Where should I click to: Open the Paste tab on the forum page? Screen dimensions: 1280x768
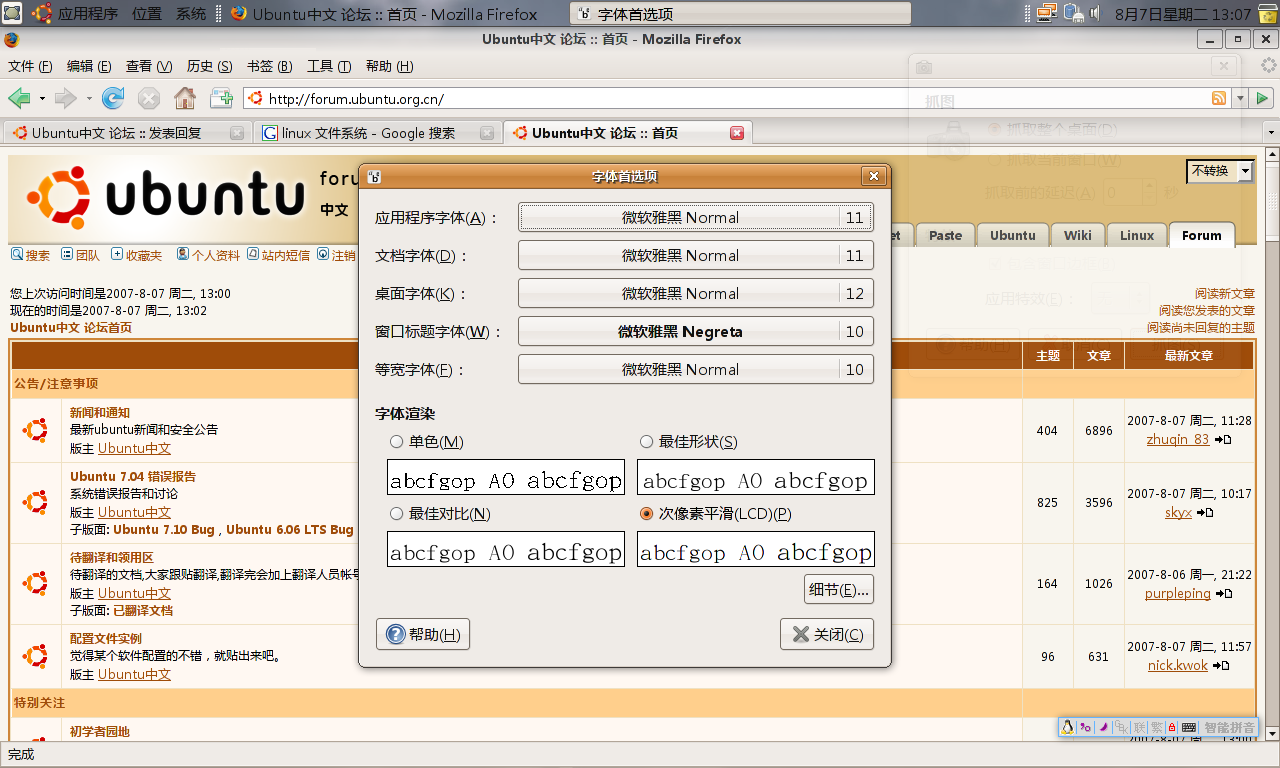945,235
